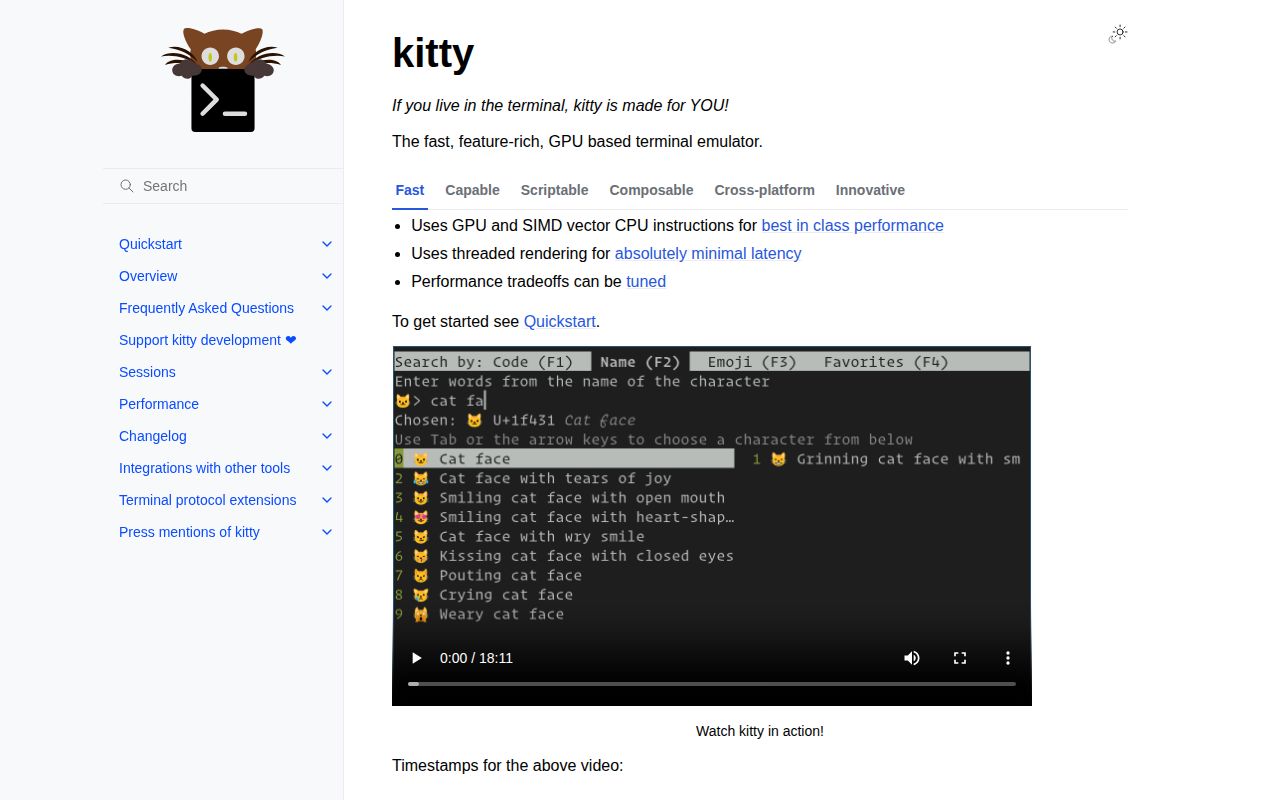The image size is (1280, 800).
Task: Enter fullscreen for the video
Action: (959, 658)
